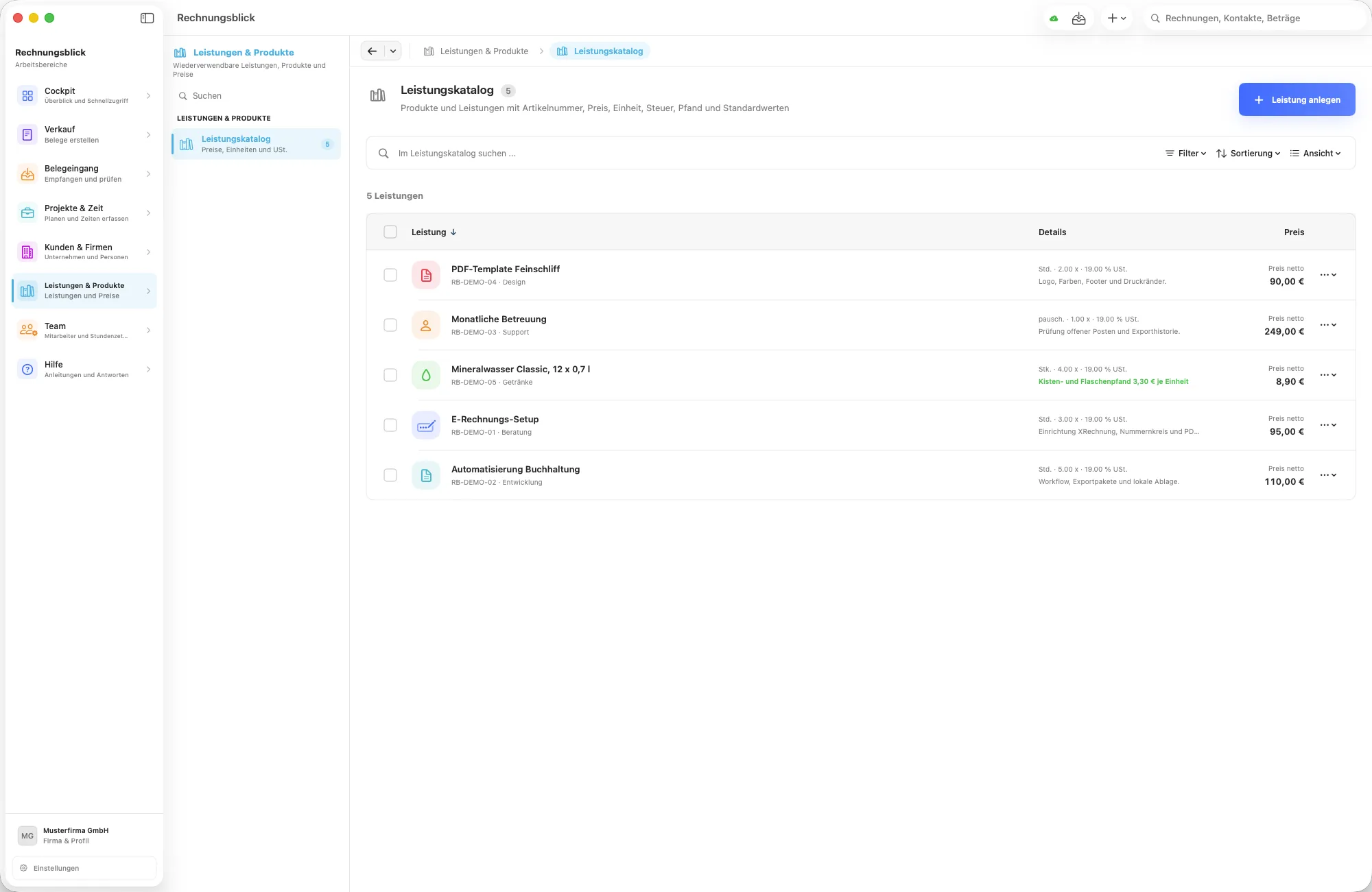The width and height of the screenshot is (1372, 892).
Task: Open the Team people icon
Action: [x=27, y=330]
